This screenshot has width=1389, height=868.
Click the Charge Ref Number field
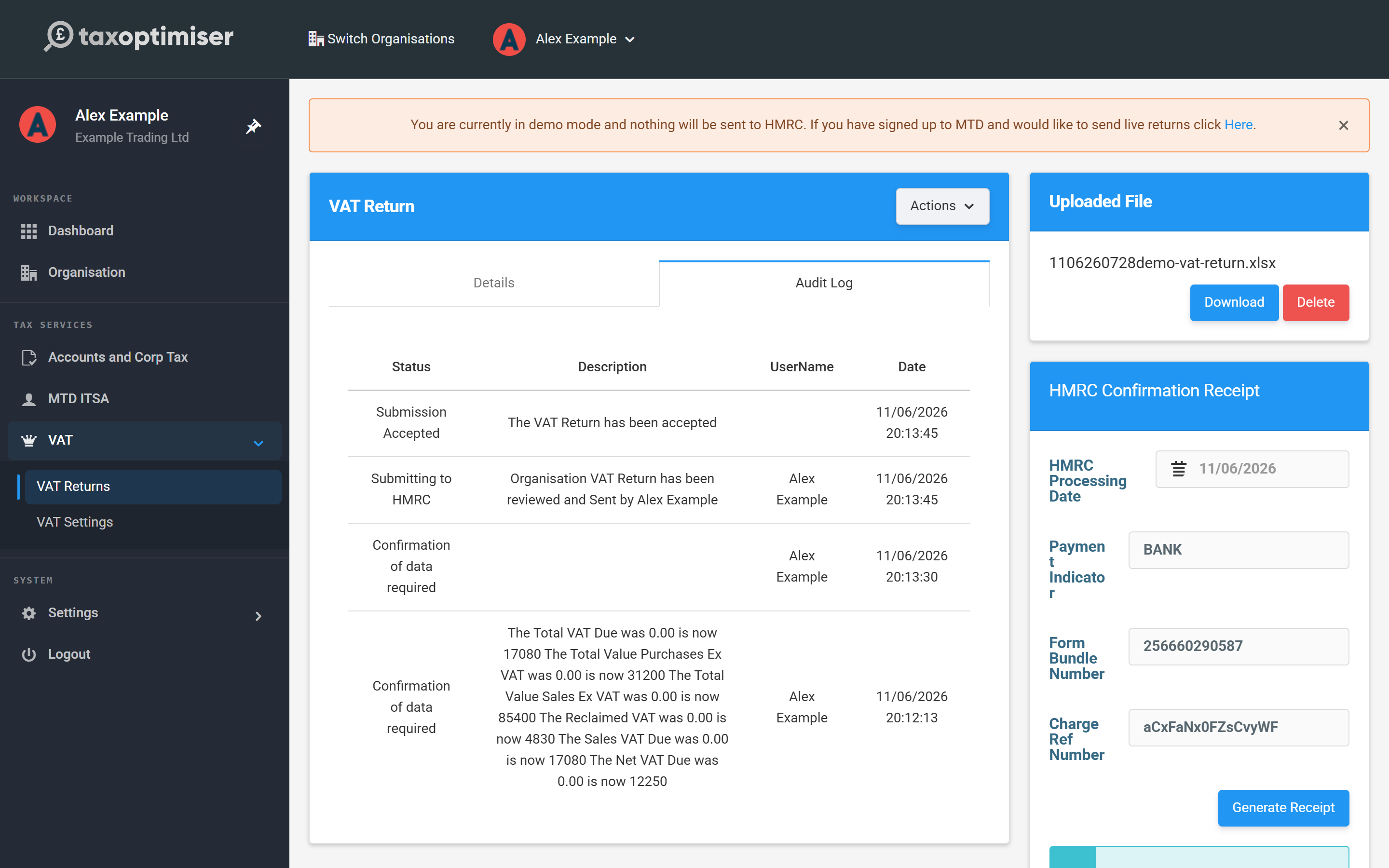point(1238,727)
